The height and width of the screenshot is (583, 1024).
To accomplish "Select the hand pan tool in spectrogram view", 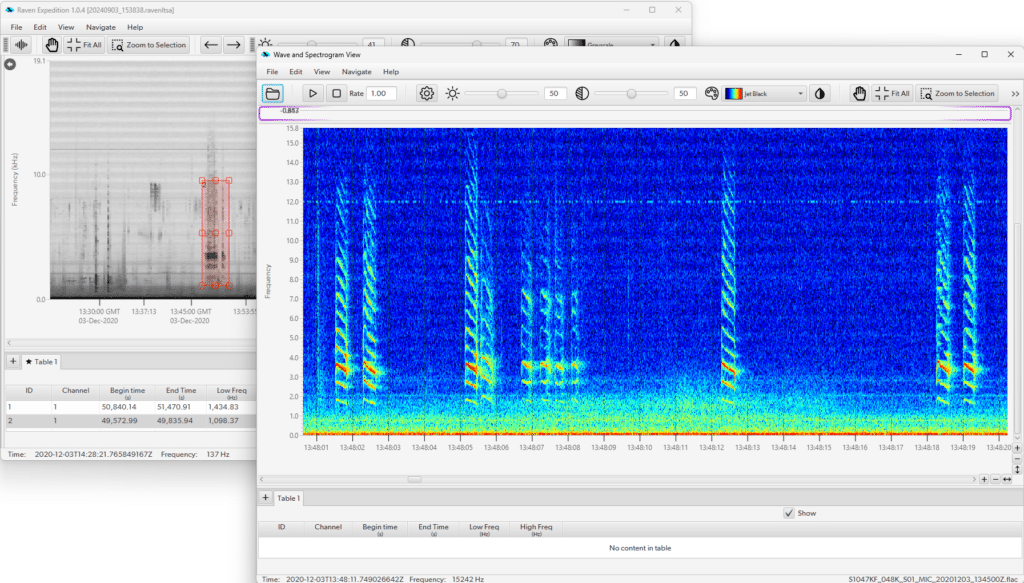I will coord(859,93).
